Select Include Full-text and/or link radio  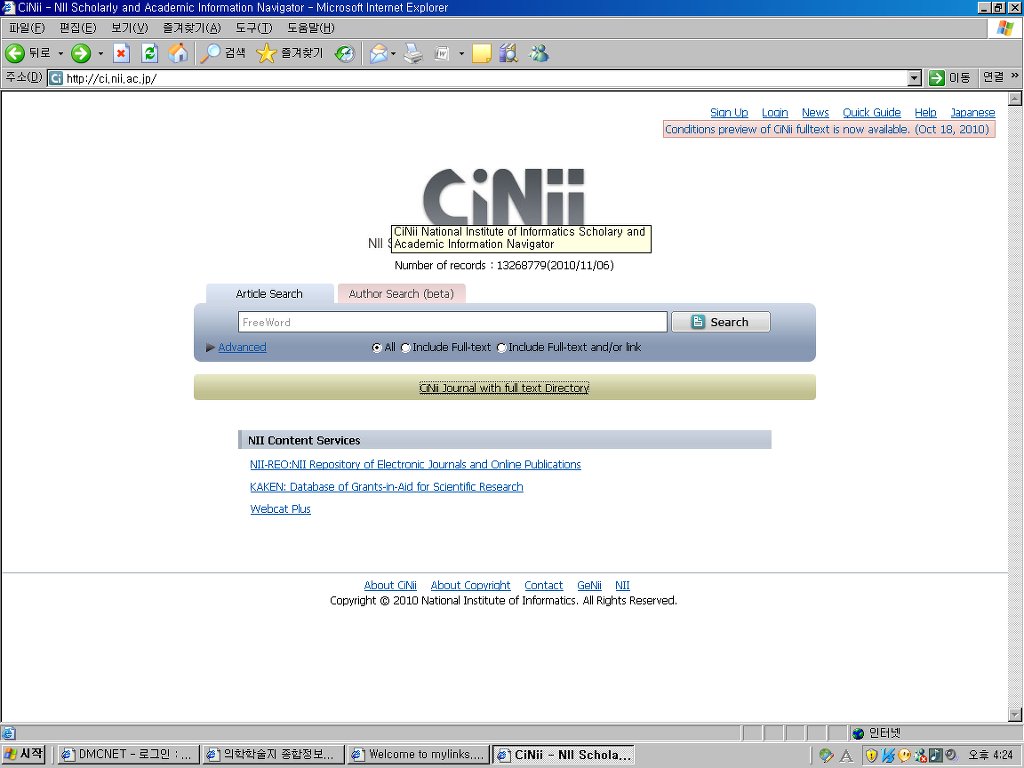coord(502,347)
